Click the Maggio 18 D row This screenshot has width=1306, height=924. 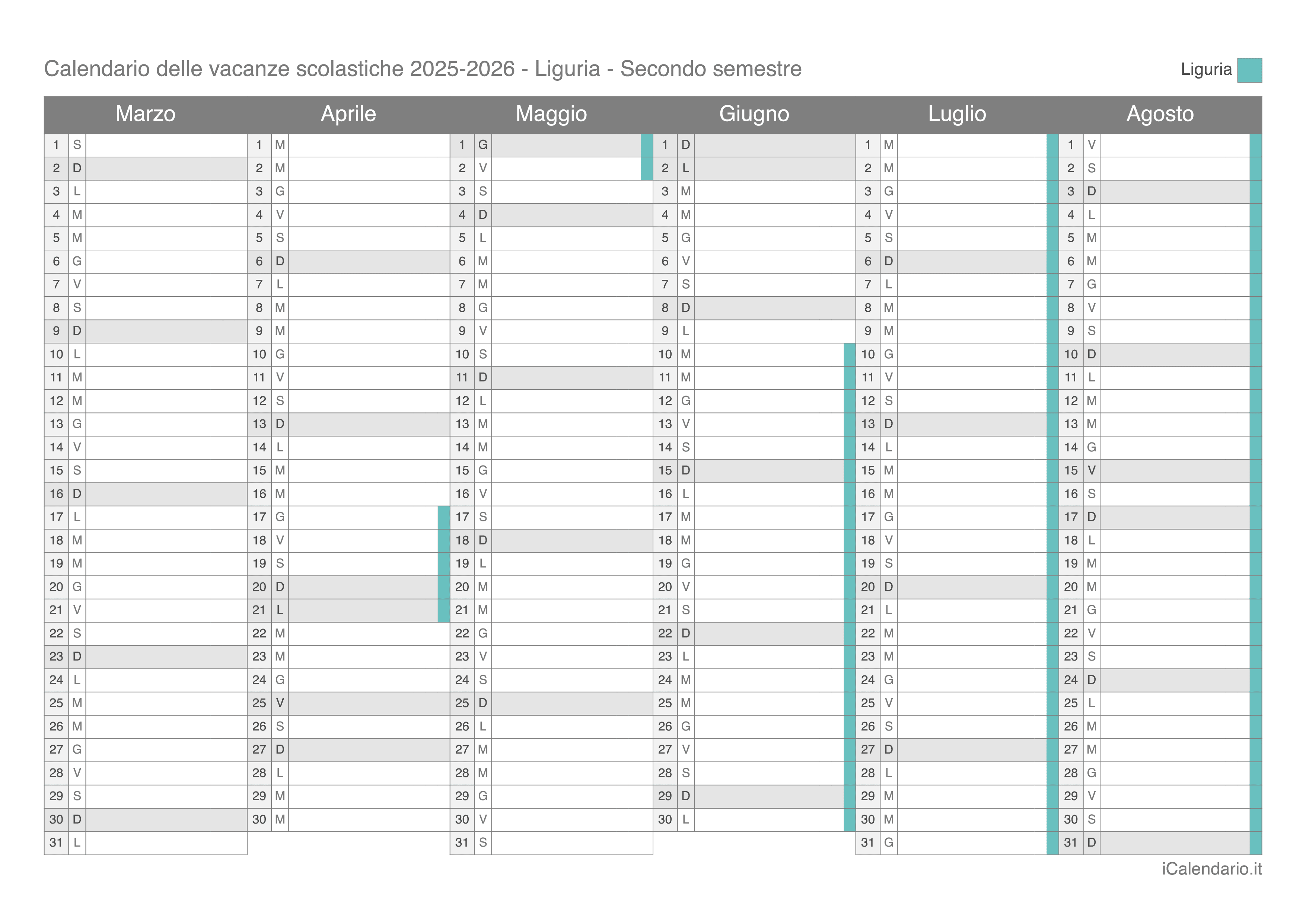point(551,540)
